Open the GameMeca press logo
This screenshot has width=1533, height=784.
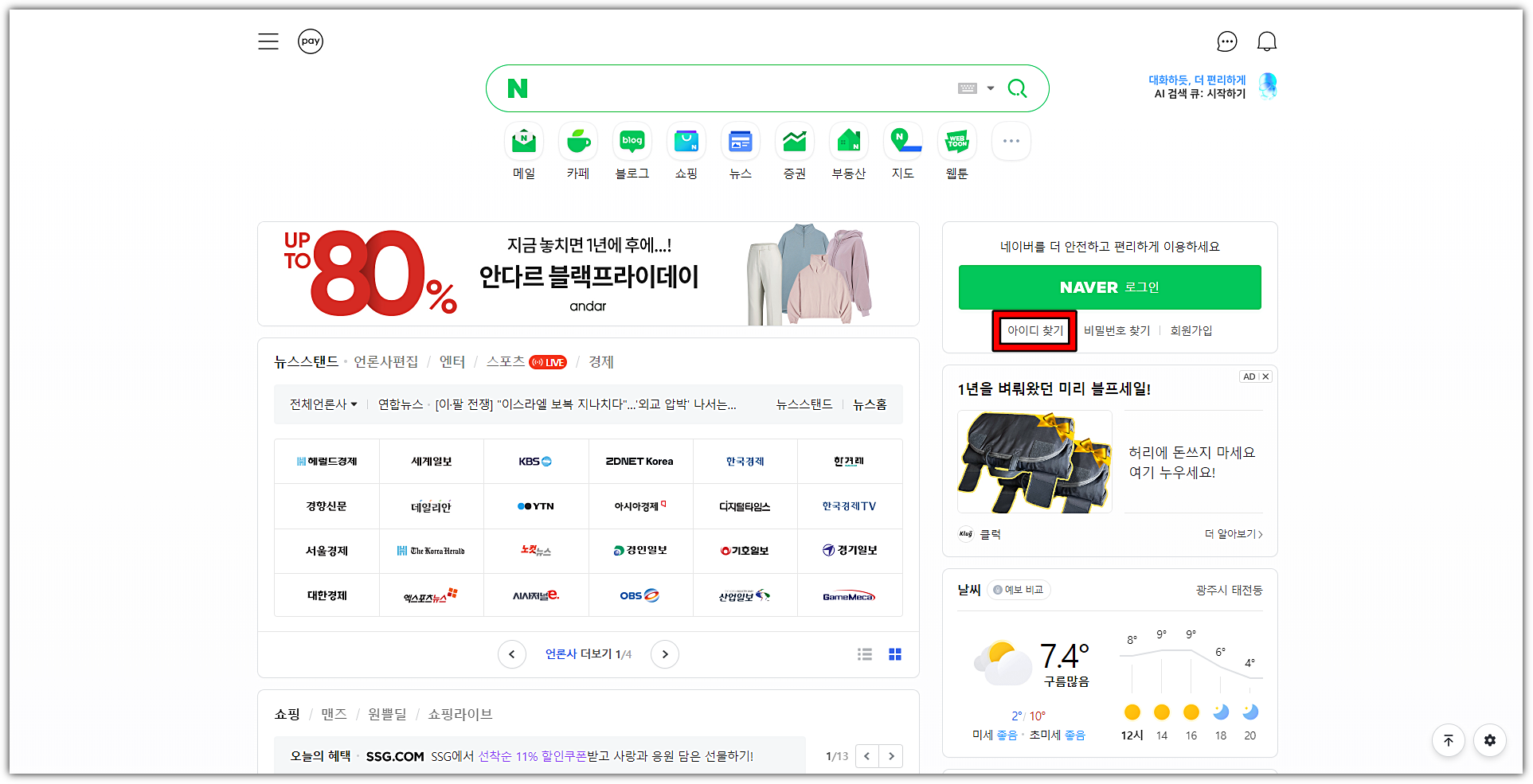click(x=850, y=595)
